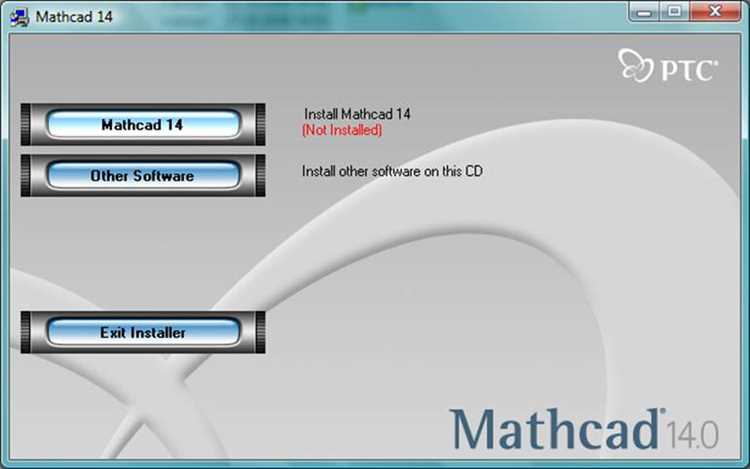Click the installer icon in title bar
750x469 pixels.
point(19,17)
